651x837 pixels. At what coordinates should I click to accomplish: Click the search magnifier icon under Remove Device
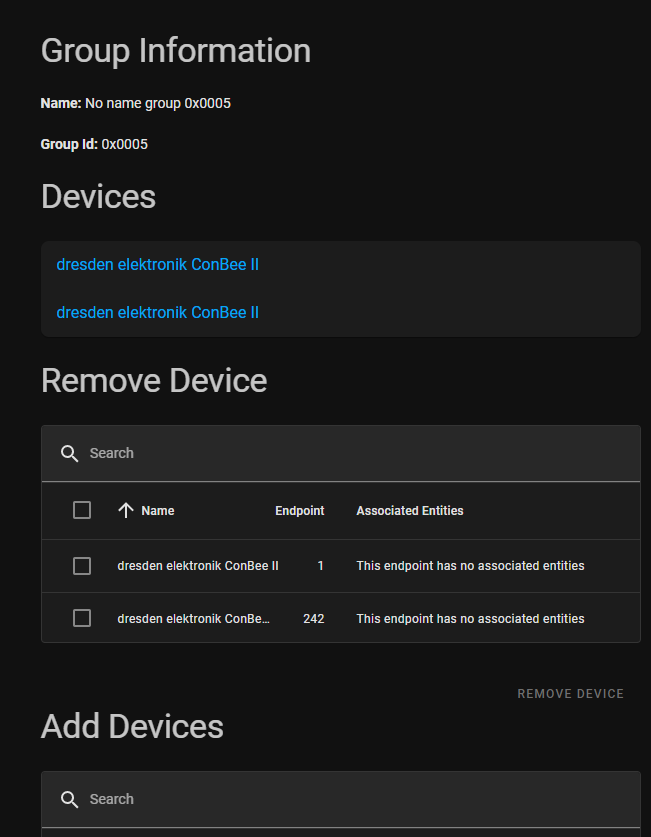click(69, 453)
